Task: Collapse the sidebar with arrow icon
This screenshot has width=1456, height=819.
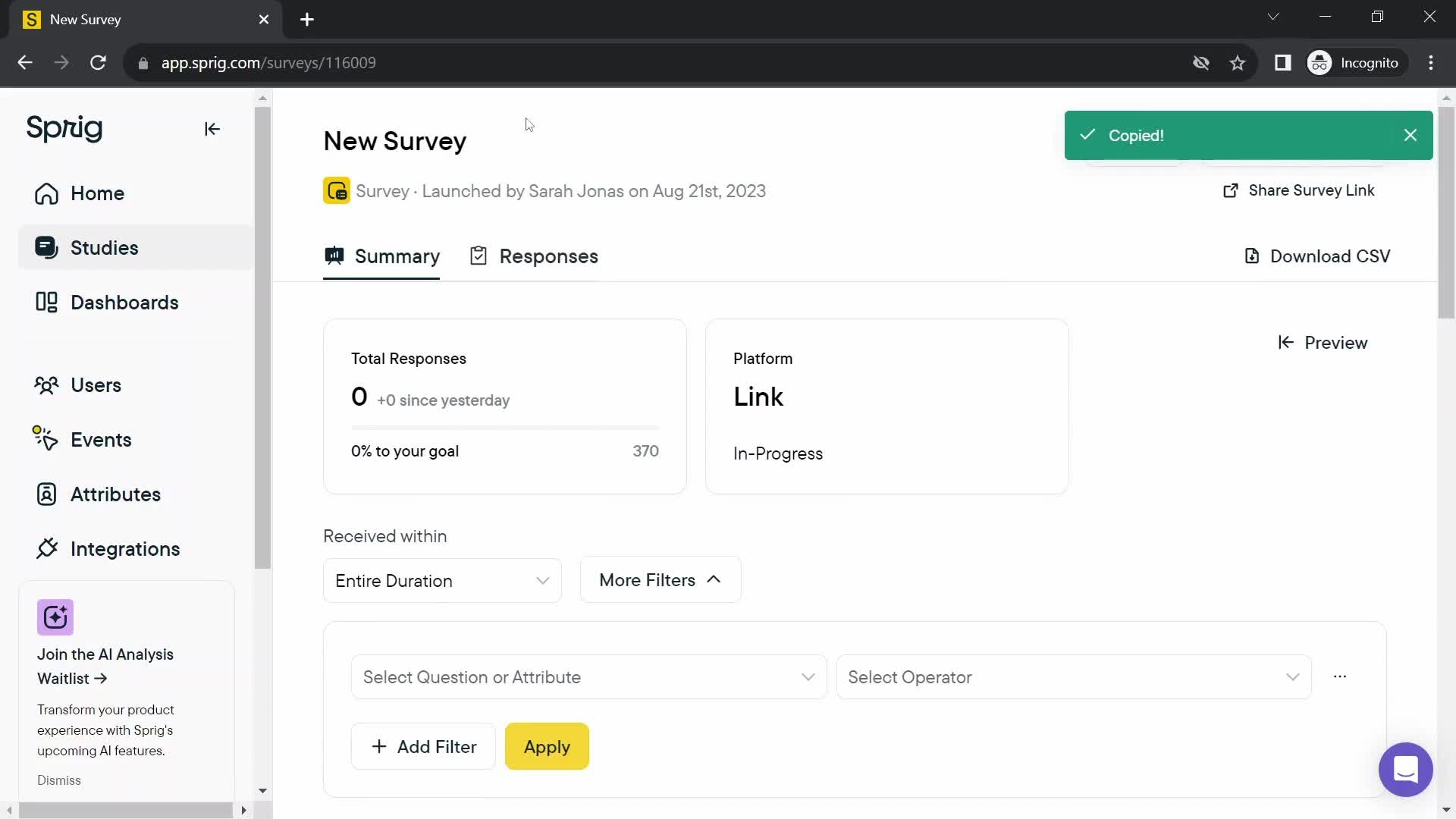Action: click(212, 129)
